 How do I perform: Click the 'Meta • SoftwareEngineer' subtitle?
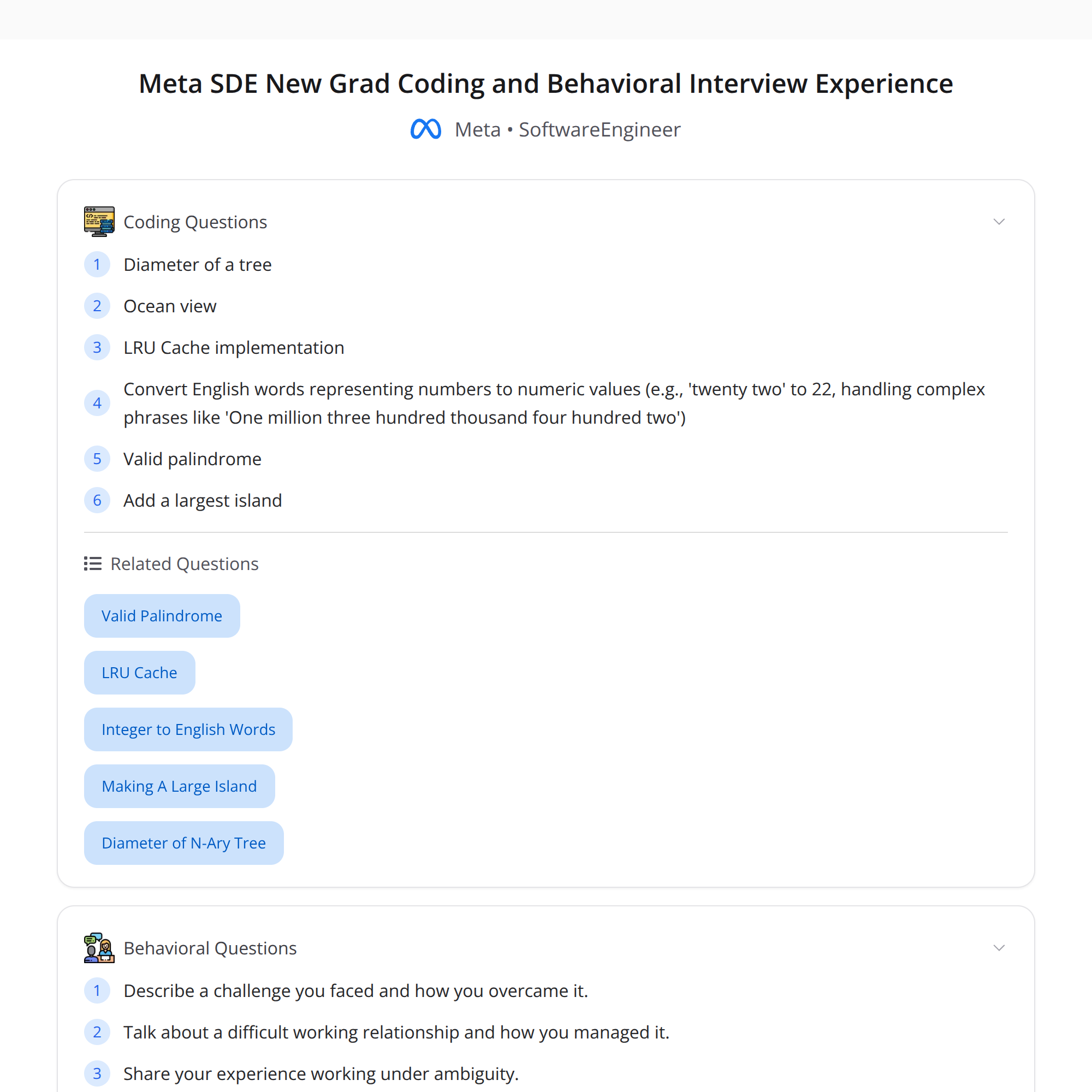(x=567, y=129)
